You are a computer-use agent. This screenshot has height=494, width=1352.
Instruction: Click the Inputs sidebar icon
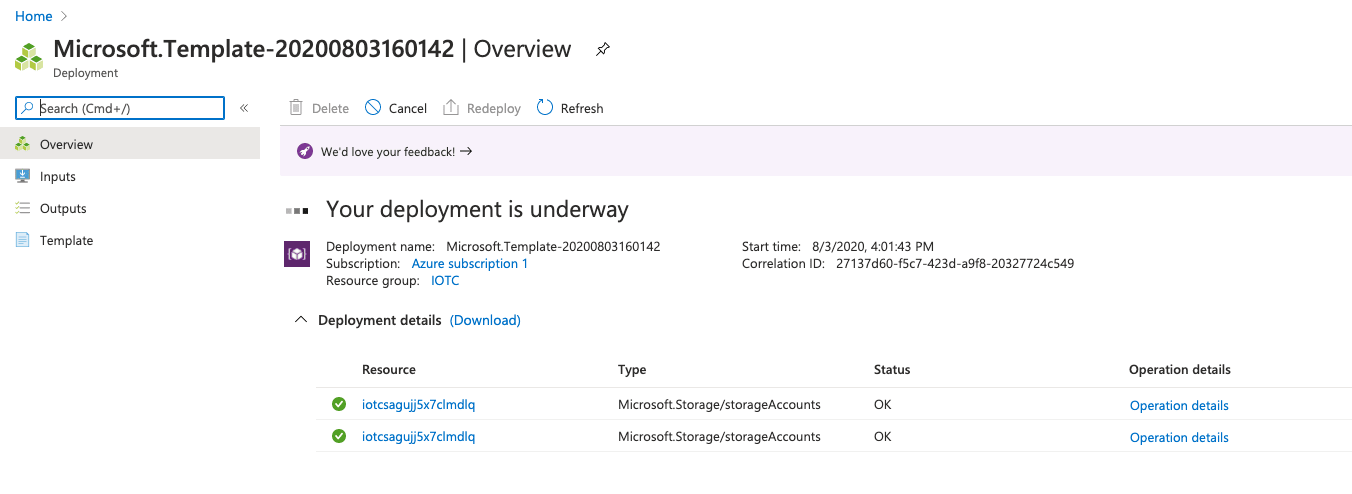pos(22,176)
